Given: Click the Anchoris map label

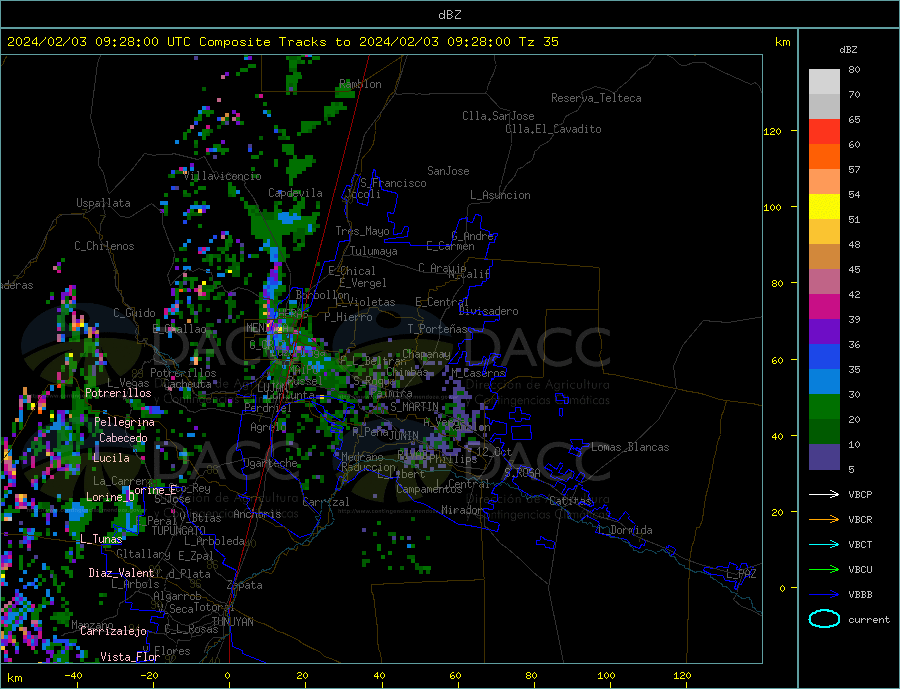Looking at the screenshot, I should [x=257, y=514].
